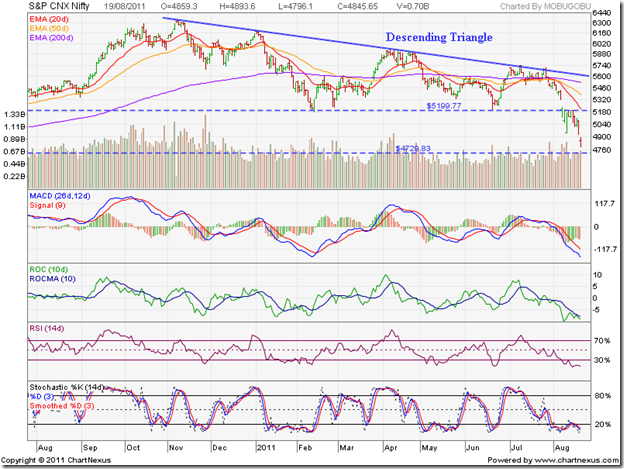
Task: Click the S&P CNX Nifty chart title
Action: pos(59,6)
